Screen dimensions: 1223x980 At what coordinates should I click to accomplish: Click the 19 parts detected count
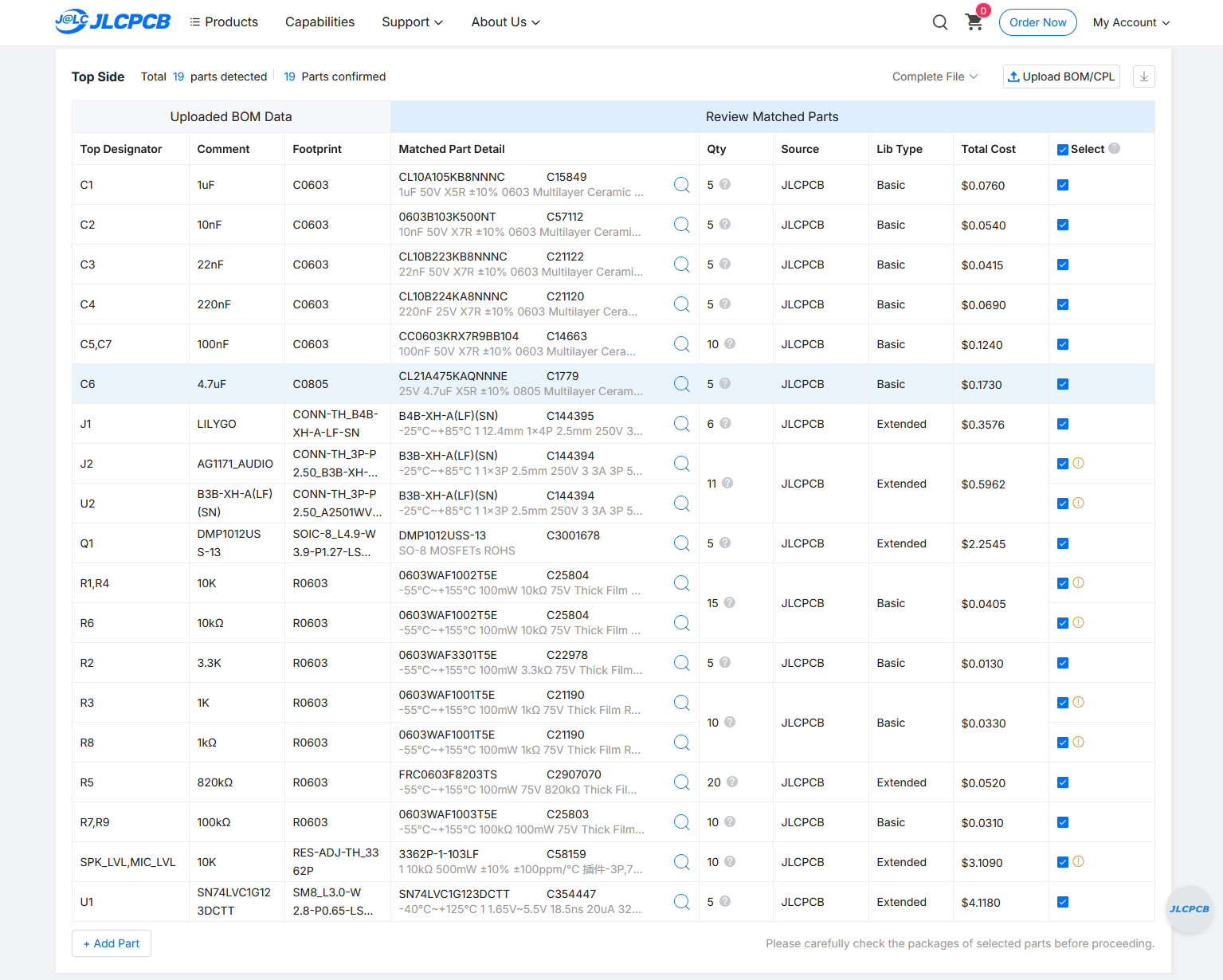(178, 76)
